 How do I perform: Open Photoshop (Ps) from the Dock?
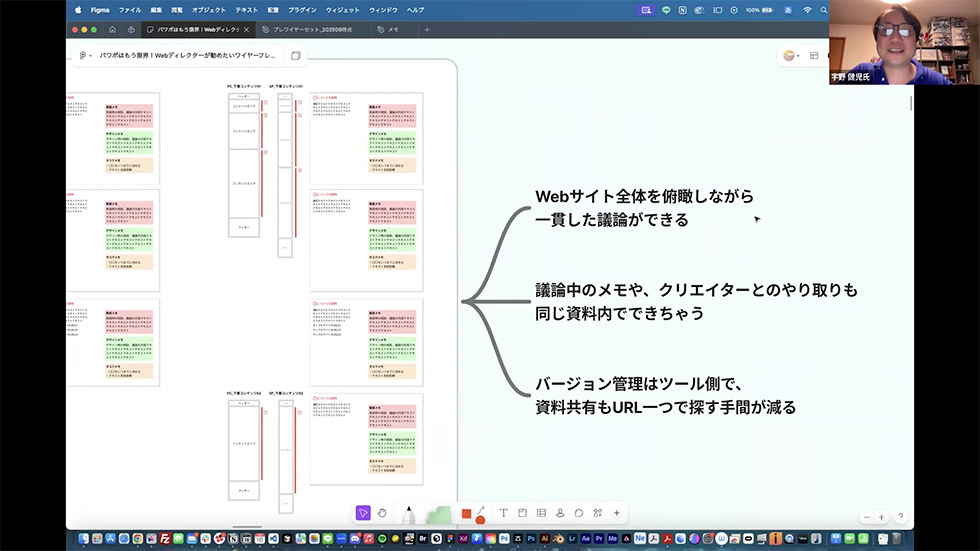531,539
